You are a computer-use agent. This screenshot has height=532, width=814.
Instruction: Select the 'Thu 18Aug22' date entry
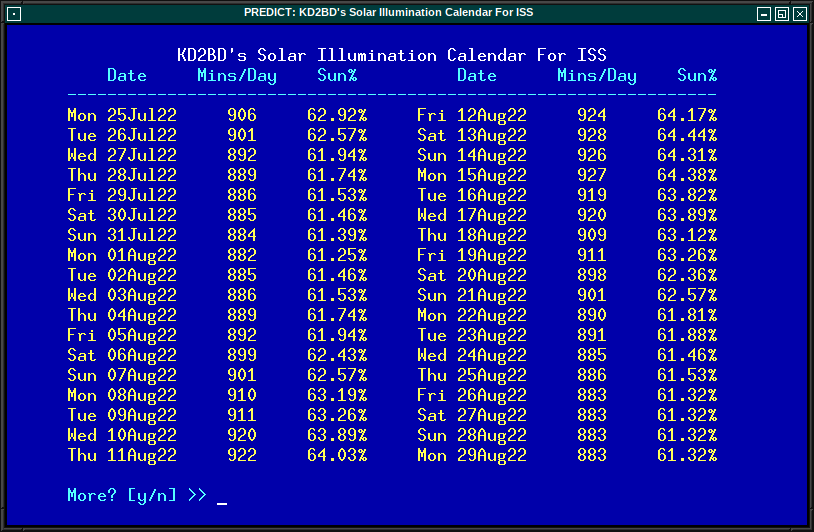(472, 235)
